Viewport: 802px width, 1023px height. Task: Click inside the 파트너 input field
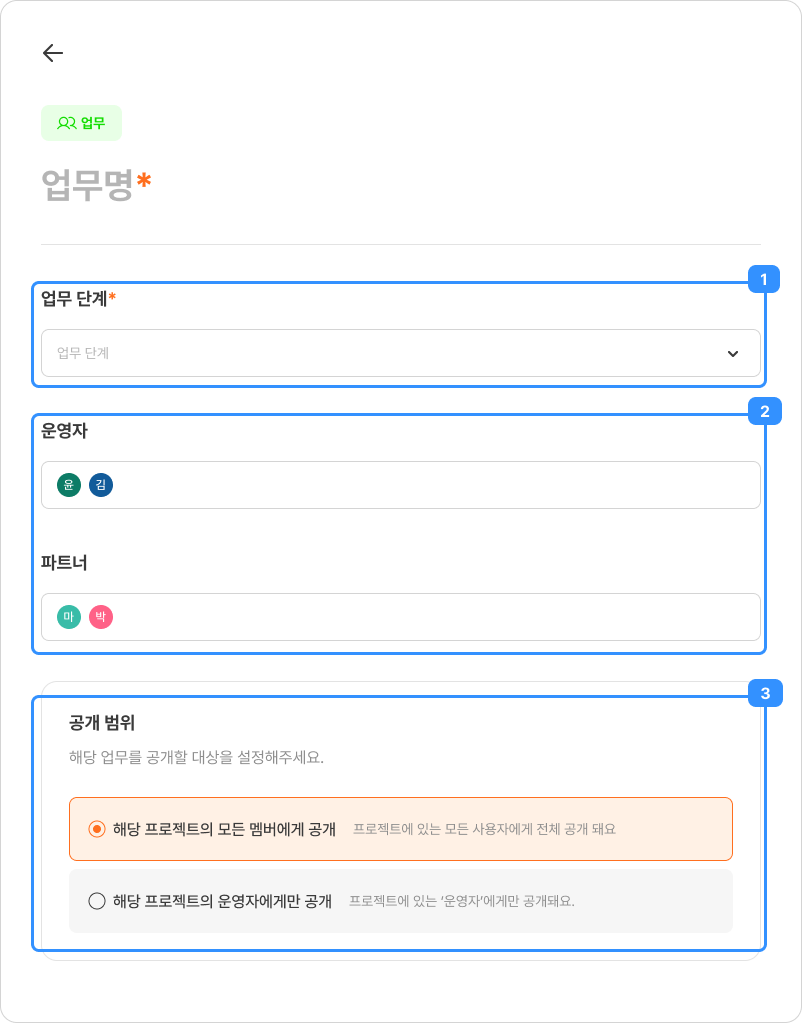click(x=430, y=617)
